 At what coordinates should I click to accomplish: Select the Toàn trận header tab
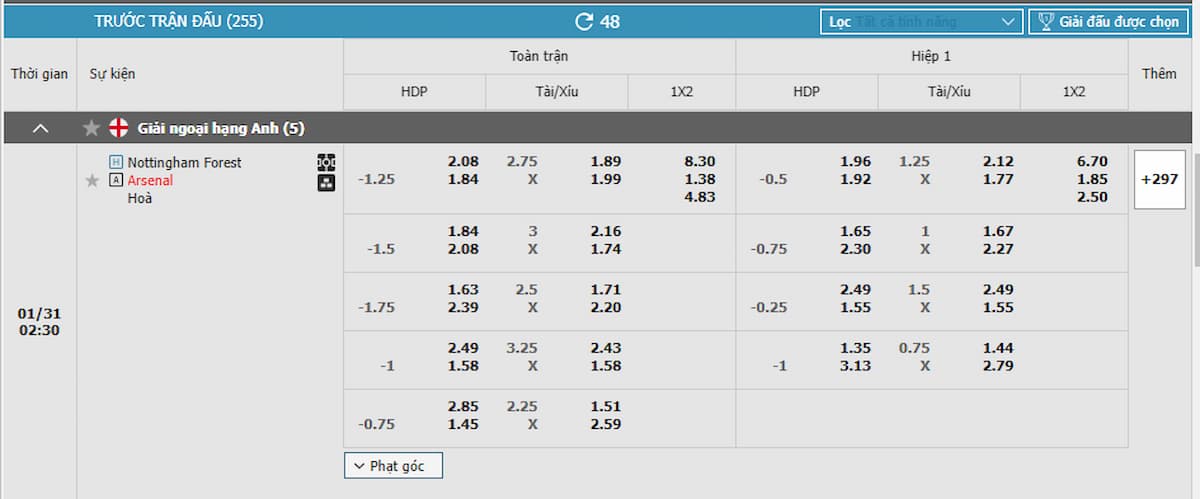[539, 56]
